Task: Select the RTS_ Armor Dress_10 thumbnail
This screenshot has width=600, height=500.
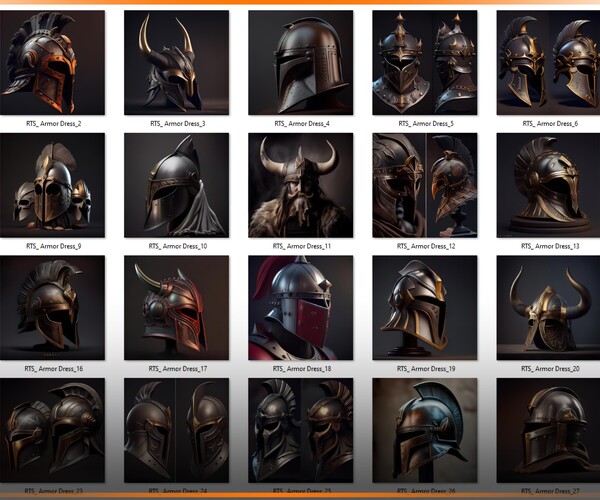Action: (x=176, y=185)
